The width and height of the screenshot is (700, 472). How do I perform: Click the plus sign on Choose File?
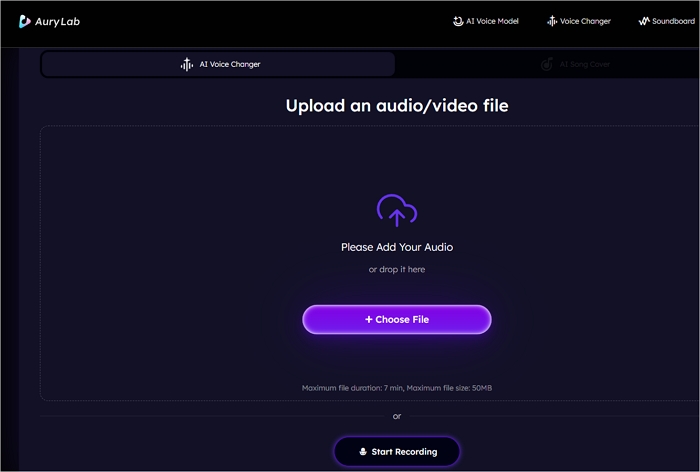tap(368, 320)
